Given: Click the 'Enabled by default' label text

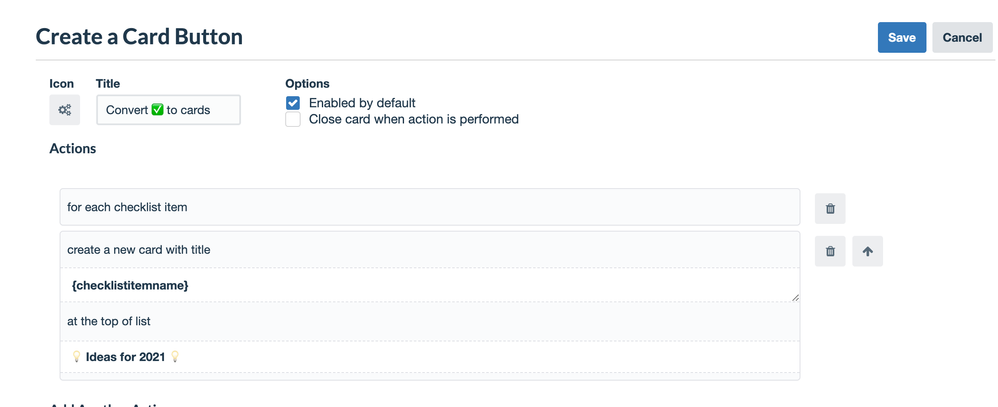Looking at the screenshot, I should tap(362, 103).
